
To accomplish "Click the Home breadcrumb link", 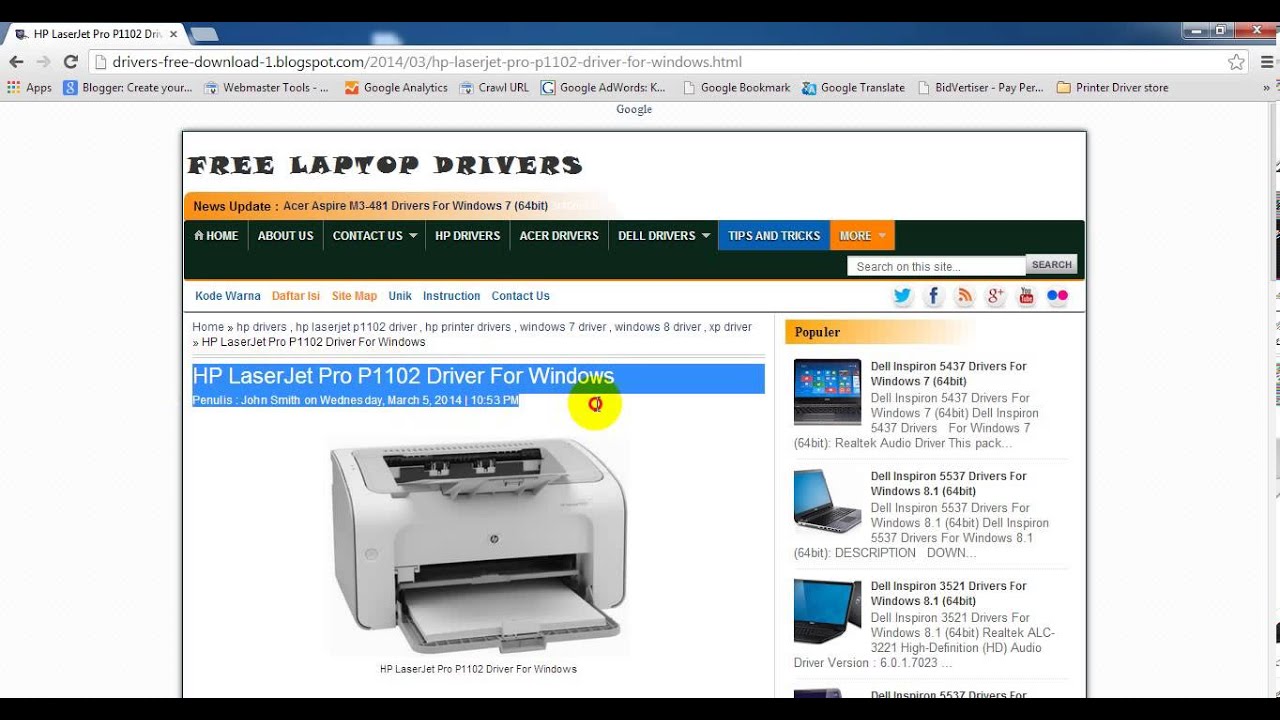I will pyautogui.click(x=208, y=327).
